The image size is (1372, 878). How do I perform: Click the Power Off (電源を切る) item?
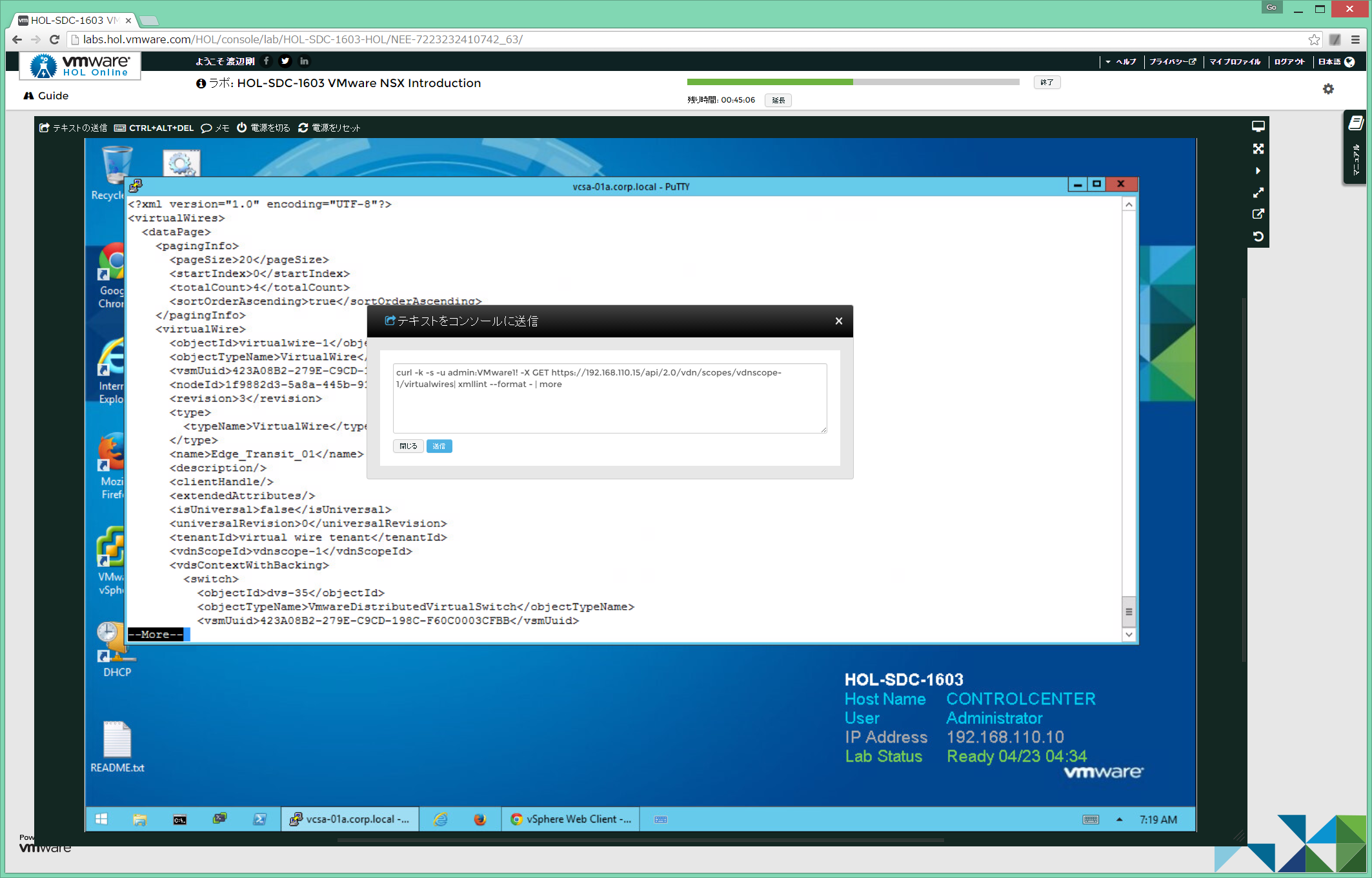(x=263, y=128)
